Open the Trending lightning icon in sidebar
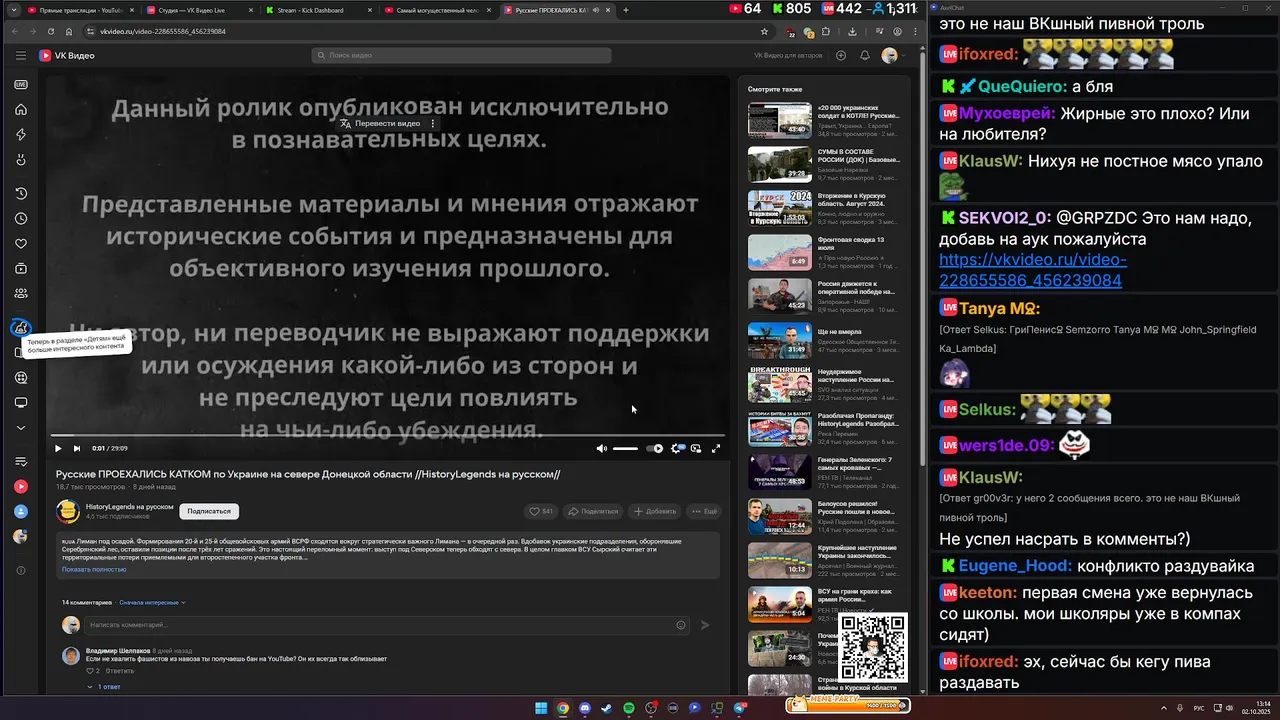The height and width of the screenshot is (720, 1280). (21, 135)
